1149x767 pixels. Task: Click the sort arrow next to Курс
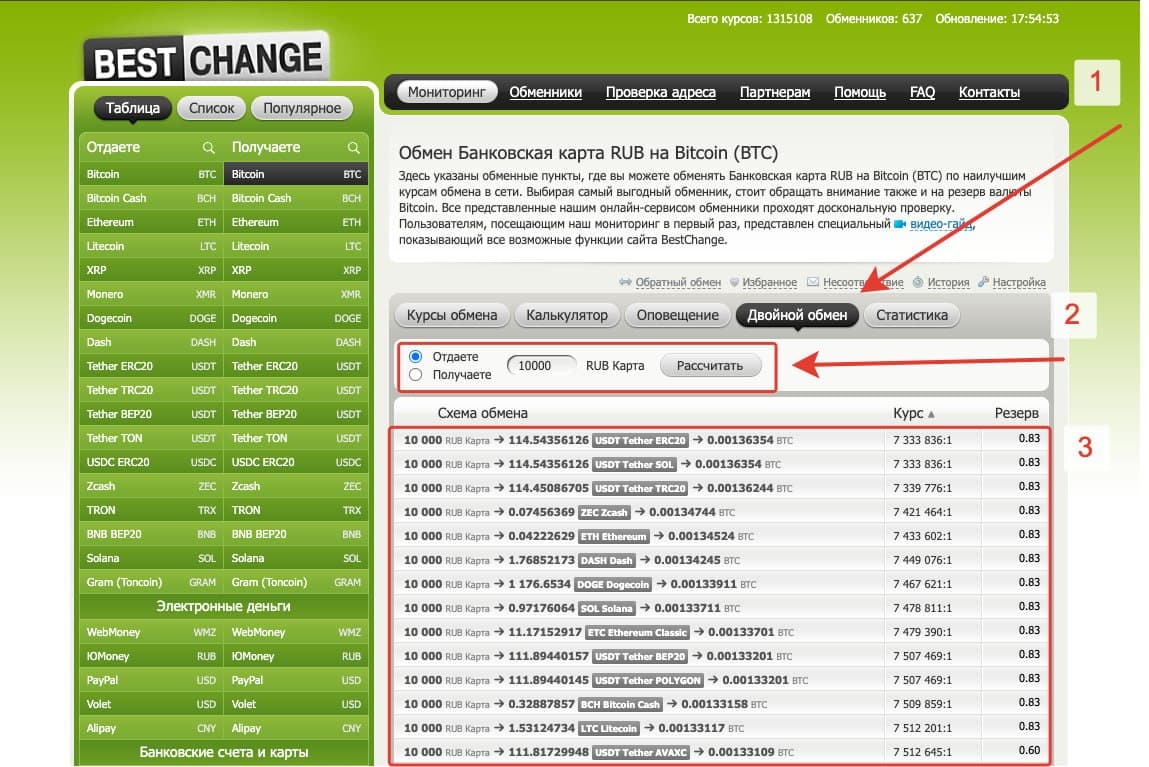931,415
